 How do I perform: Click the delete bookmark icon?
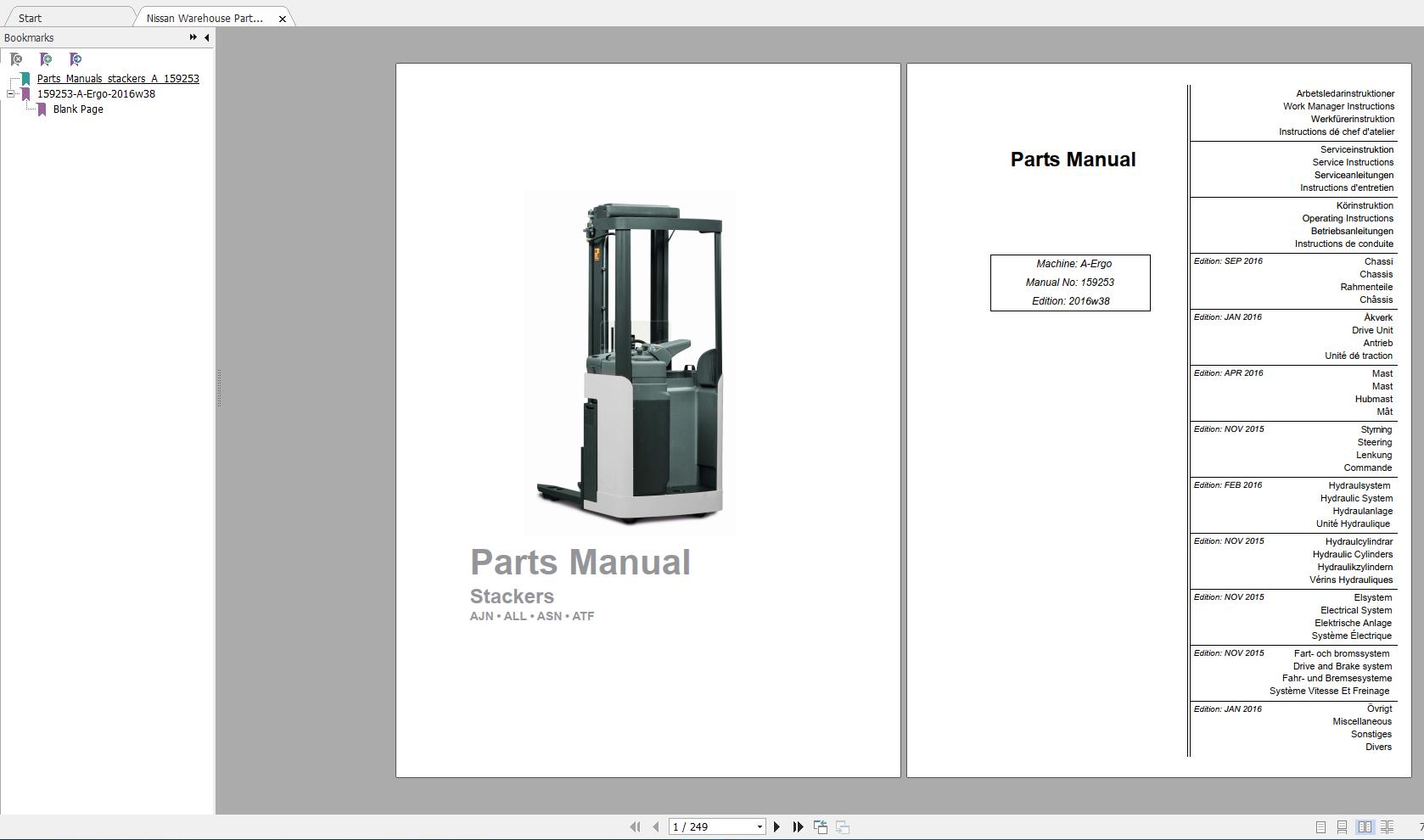(16, 59)
